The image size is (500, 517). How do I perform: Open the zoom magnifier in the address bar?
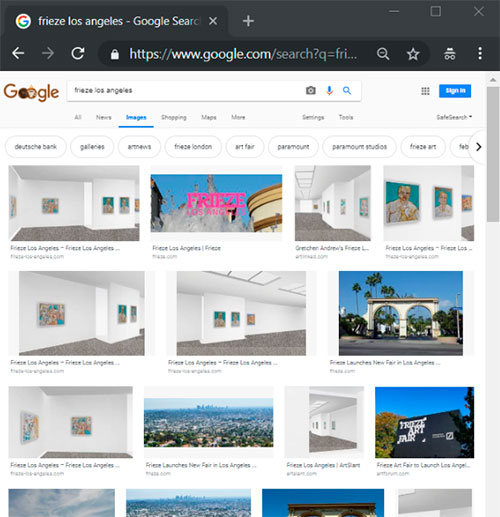pyautogui.click(x=383, y=54)
